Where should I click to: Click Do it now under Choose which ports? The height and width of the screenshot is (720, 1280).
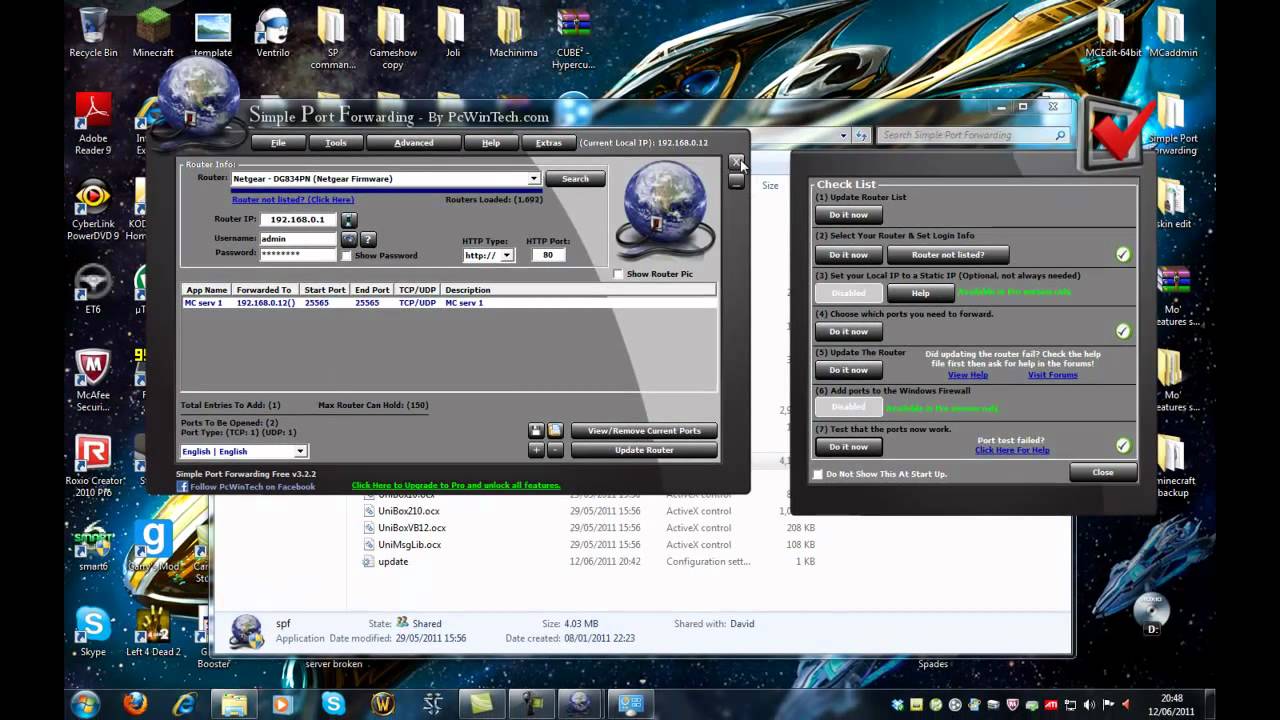[848, 332]
